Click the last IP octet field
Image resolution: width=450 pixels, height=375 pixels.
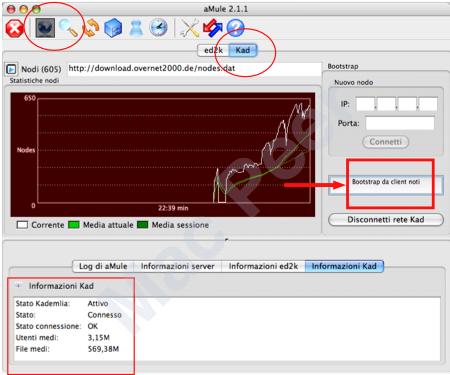coord(428,104)
